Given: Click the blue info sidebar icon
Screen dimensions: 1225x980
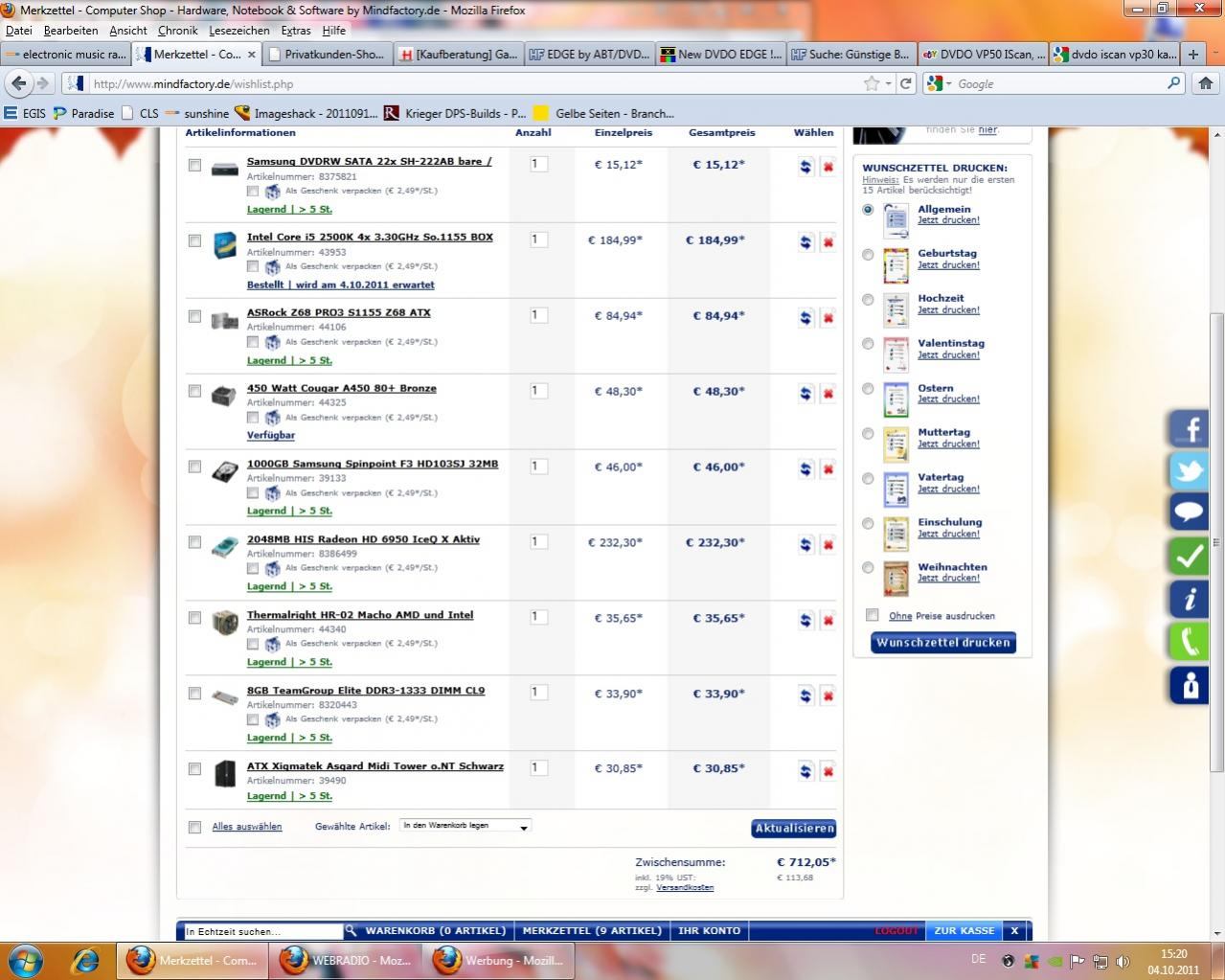Looking at the screenshot, I should point(1189,599).
